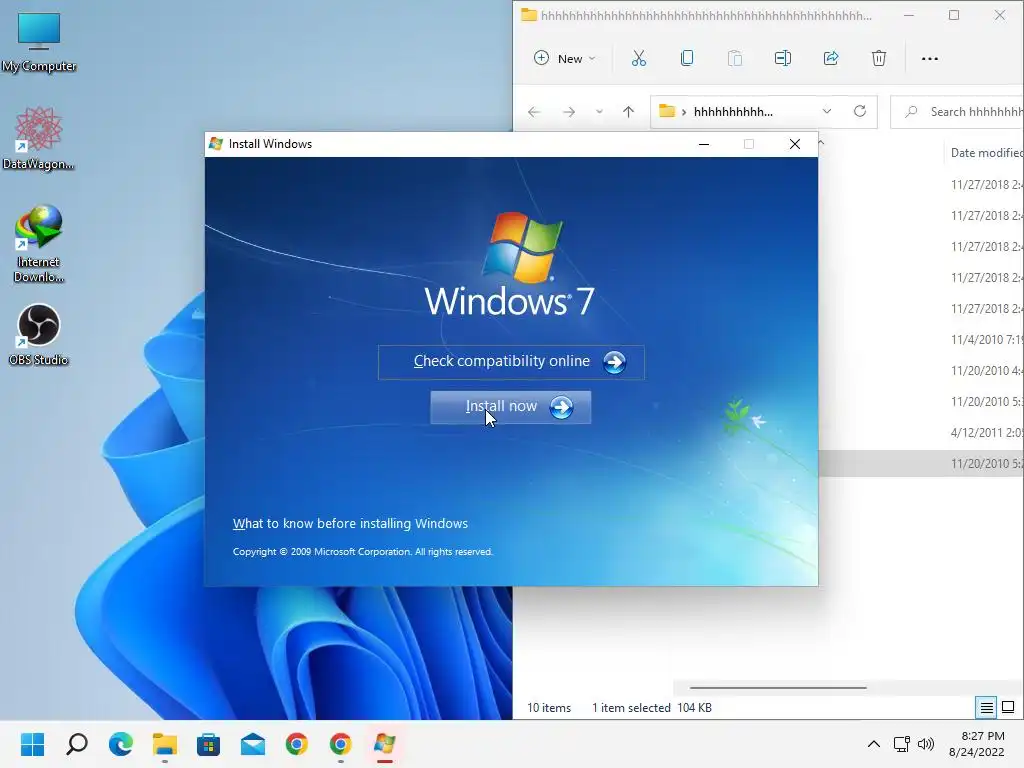
Task: Minimize the Install Windows dialog
Action: tap(704, 144)
